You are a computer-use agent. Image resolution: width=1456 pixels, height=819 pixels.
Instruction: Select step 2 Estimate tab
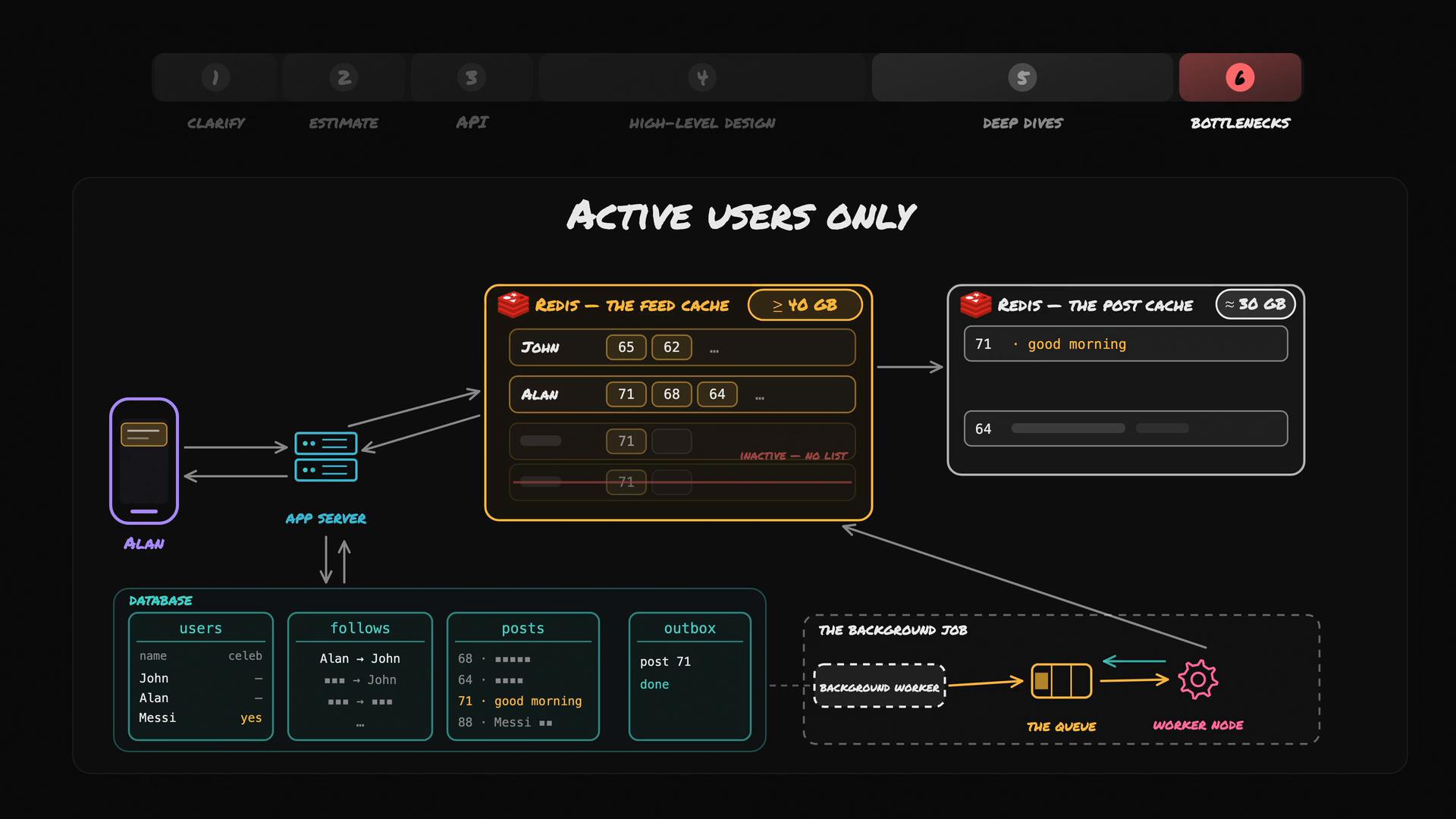coord(344,77)
